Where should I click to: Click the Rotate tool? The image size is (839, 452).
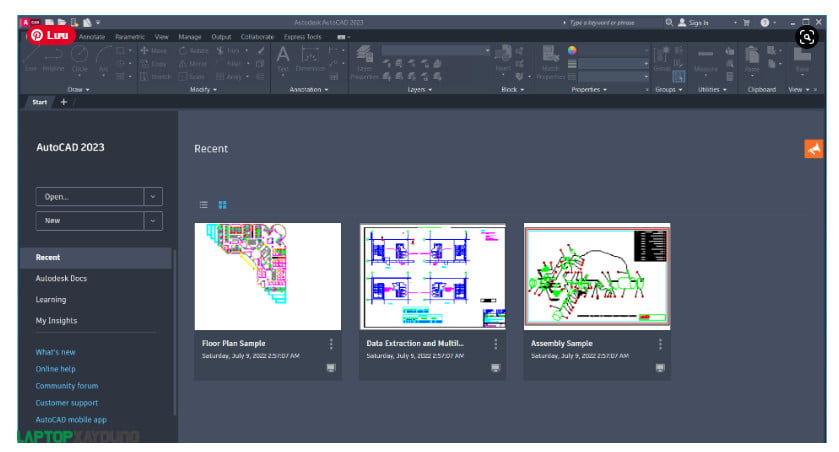click(194, 51)
